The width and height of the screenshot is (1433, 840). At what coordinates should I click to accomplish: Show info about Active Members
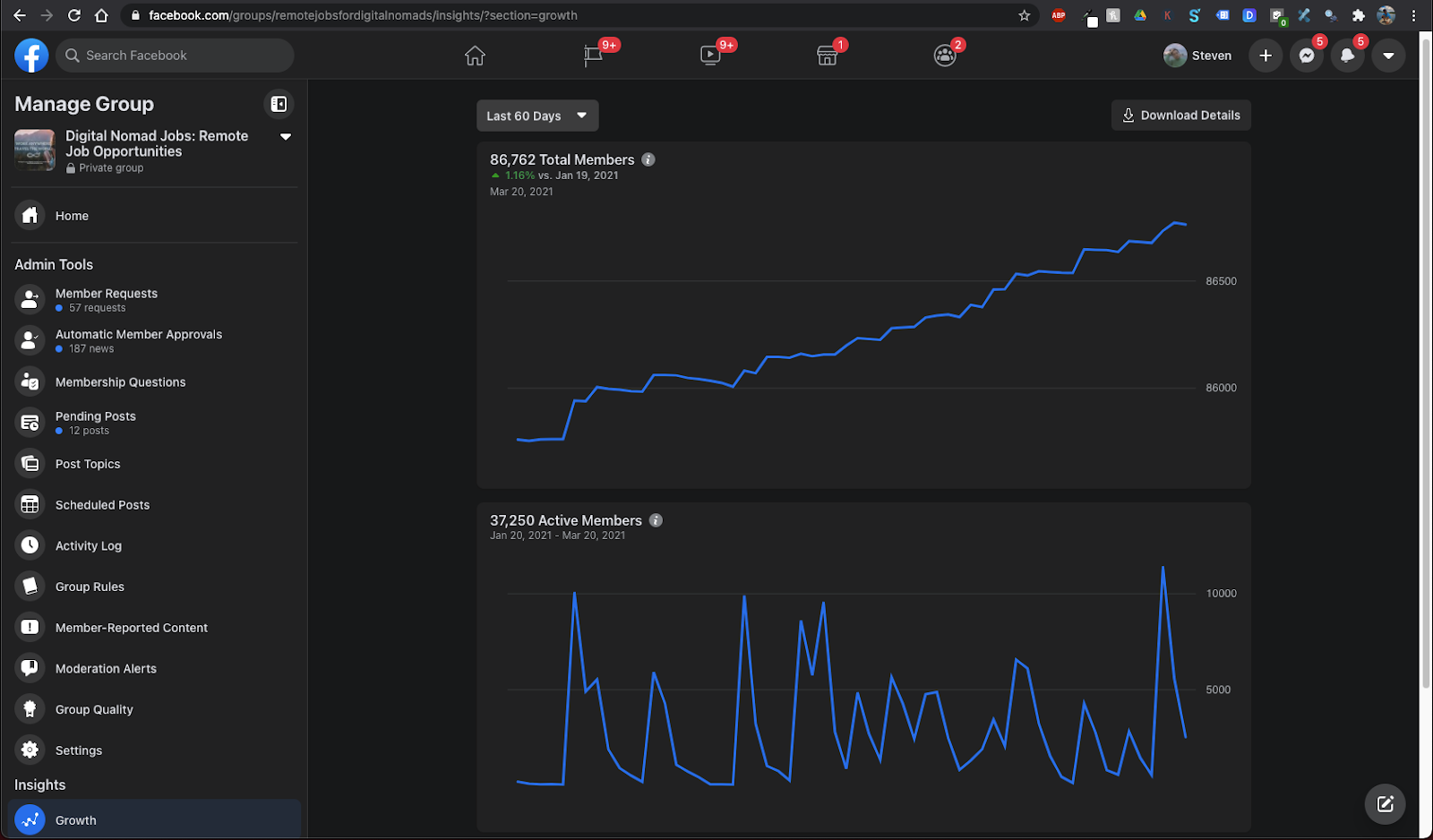656,520
